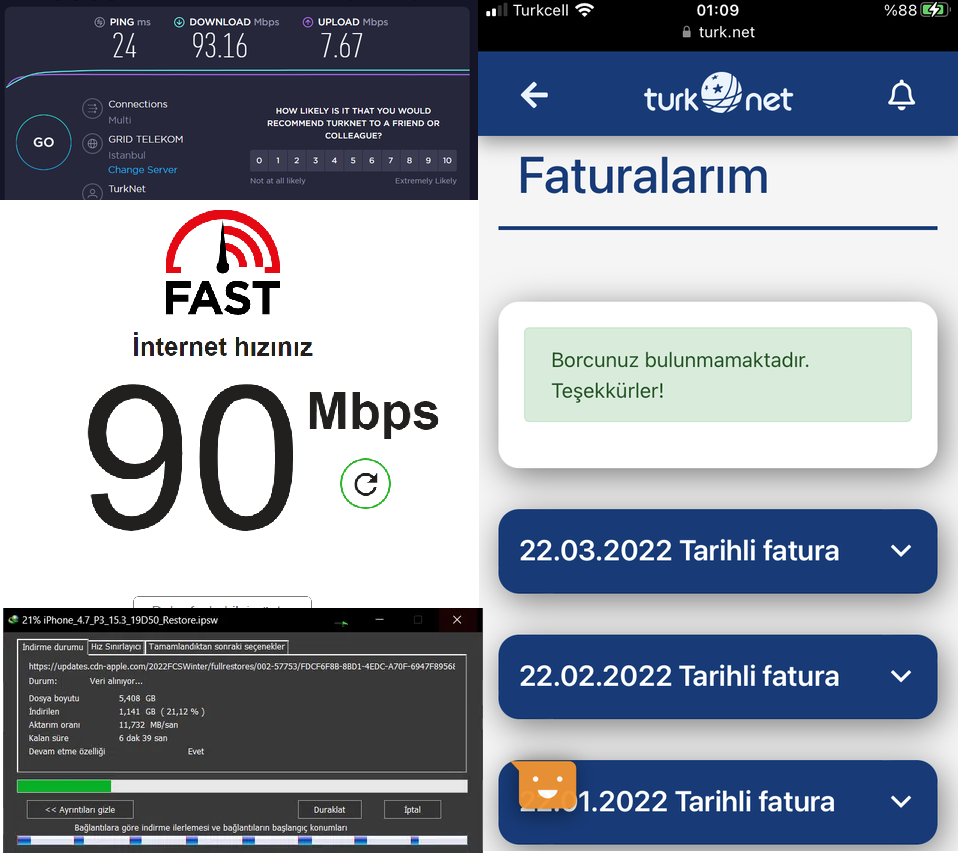
Task: Rate recommendation score 2
Action: click(297, 160)
